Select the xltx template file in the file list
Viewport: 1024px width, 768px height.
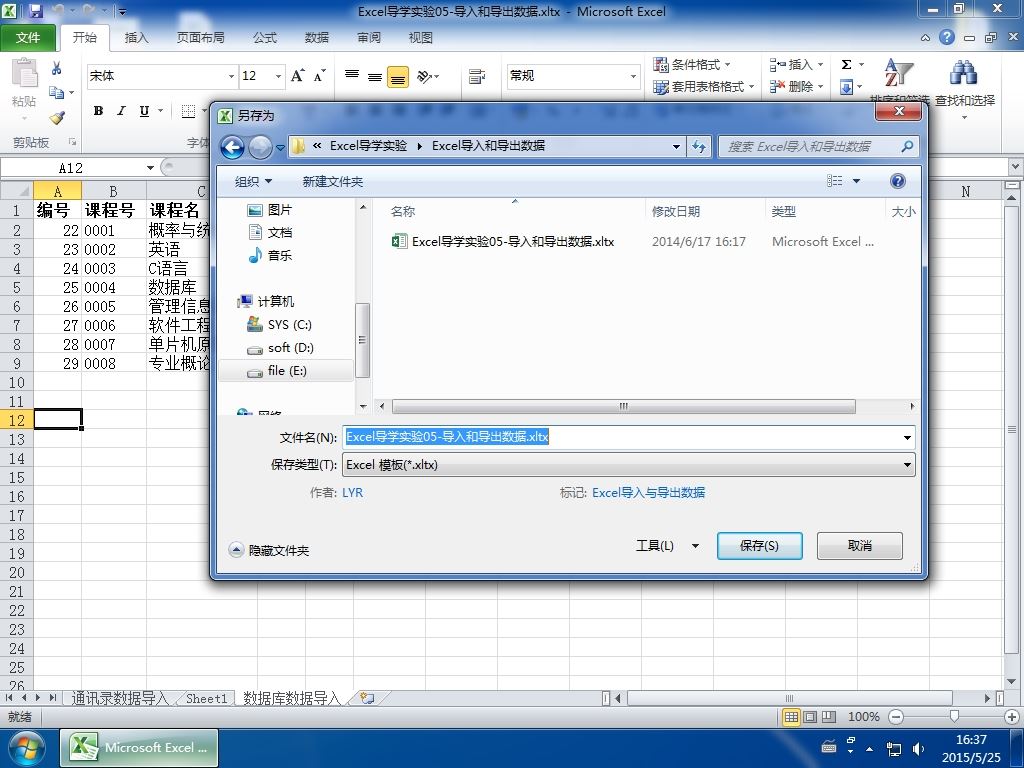click(503, 242)
